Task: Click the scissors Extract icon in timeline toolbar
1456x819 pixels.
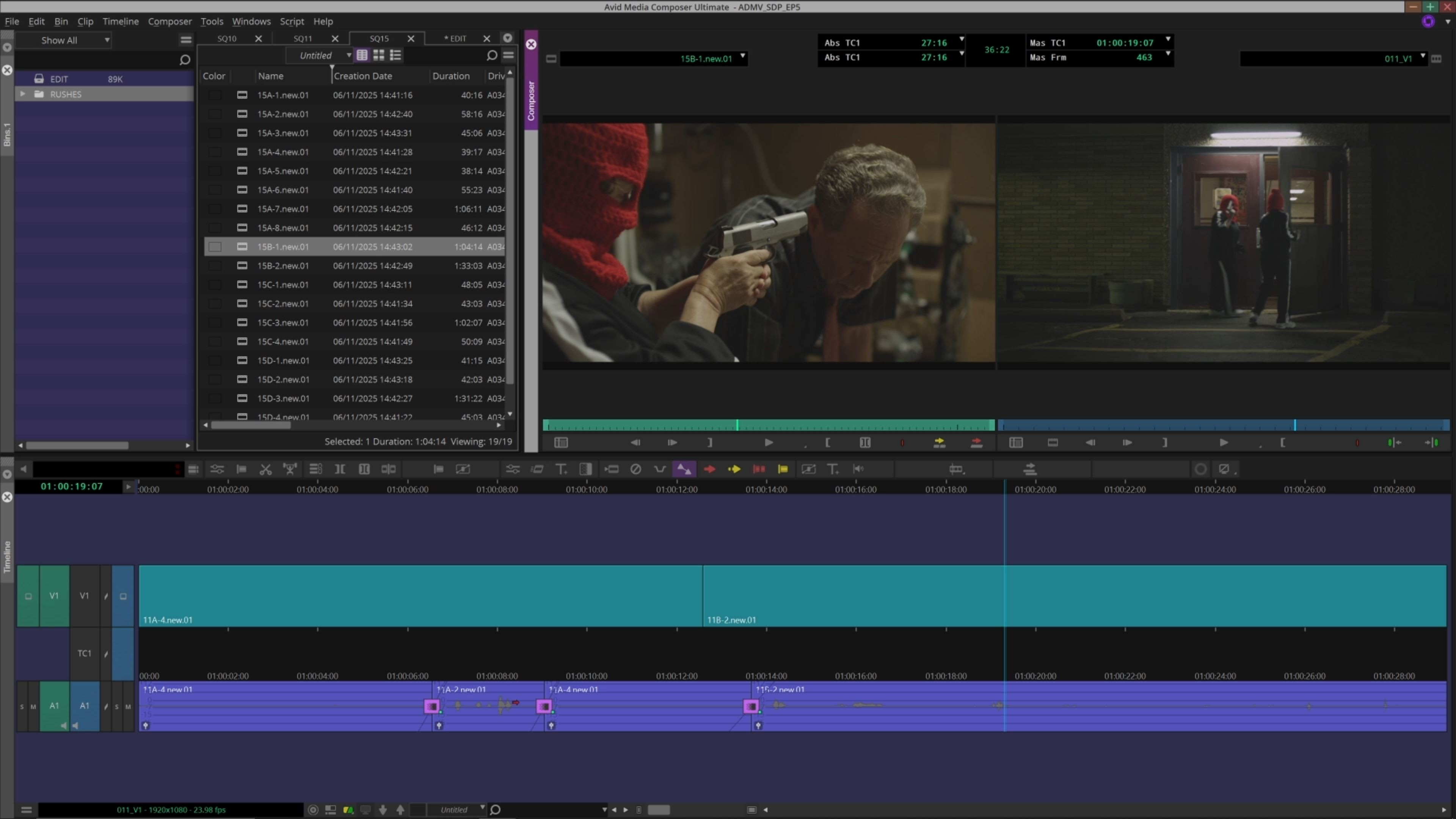Action: (x=265, y=469)
